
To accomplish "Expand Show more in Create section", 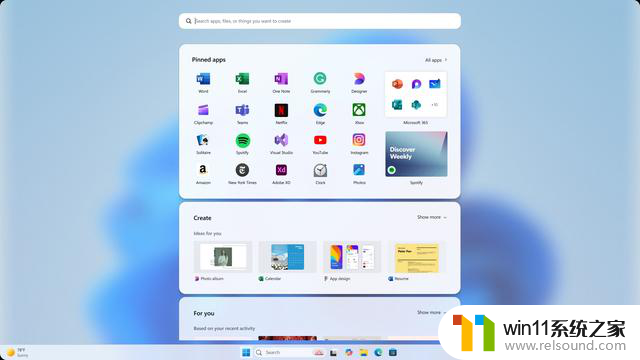I will click(431, 217).
